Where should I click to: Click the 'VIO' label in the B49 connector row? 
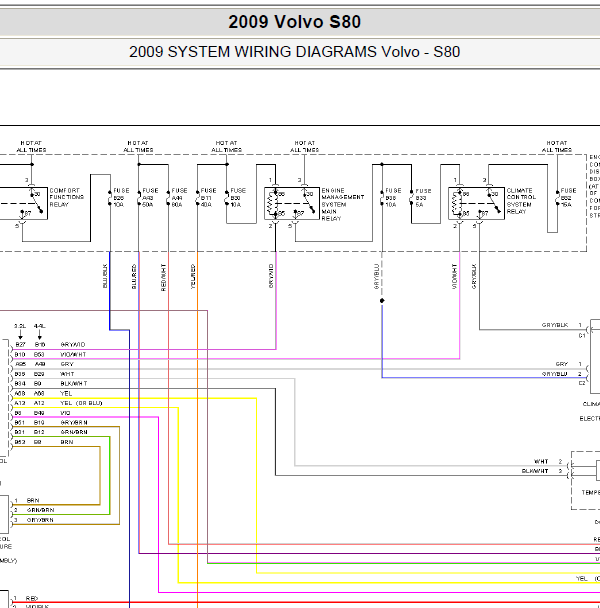(66, 413)
